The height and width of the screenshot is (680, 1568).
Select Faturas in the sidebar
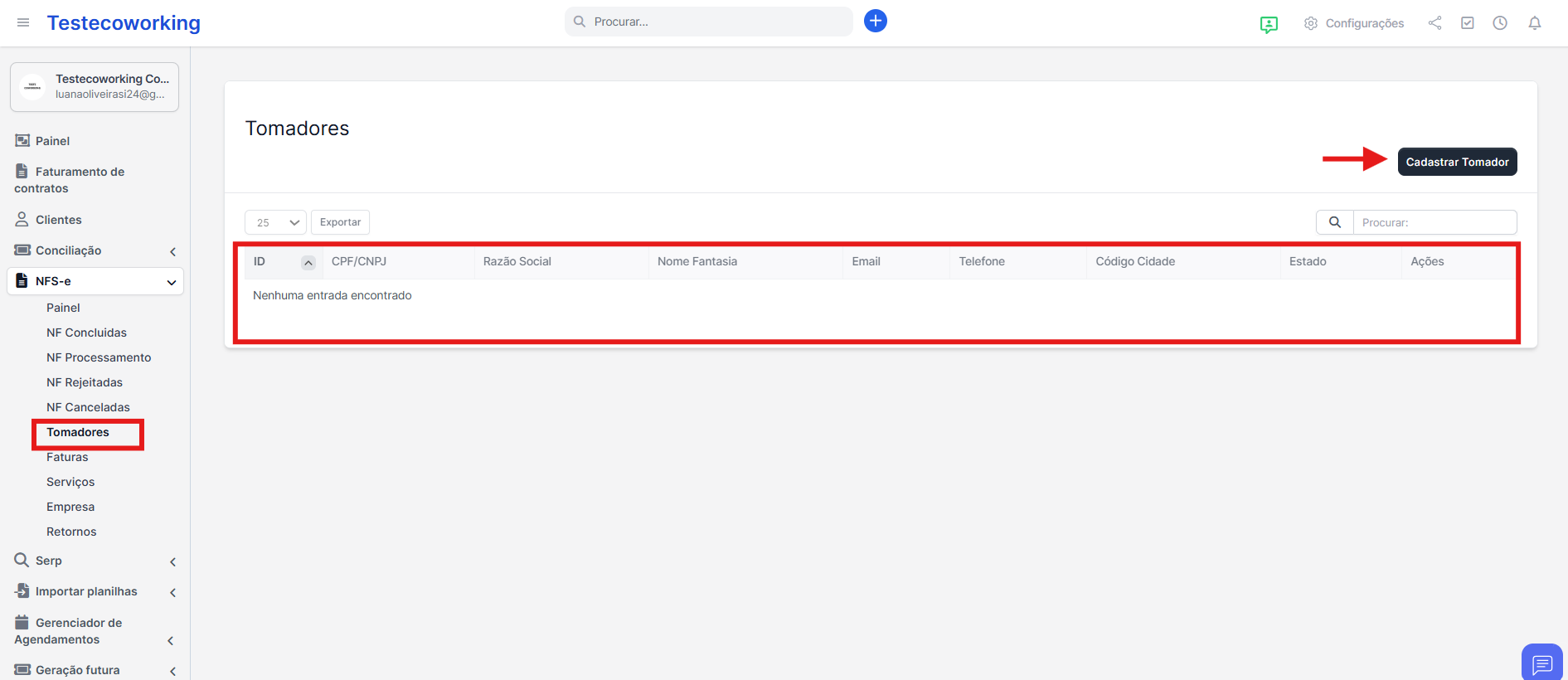coord(67,457)
